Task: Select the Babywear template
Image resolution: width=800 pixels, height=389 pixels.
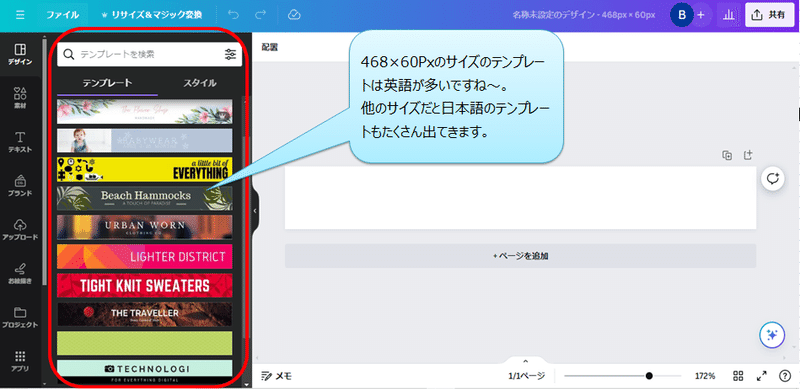Action: (x=144, y=140)
